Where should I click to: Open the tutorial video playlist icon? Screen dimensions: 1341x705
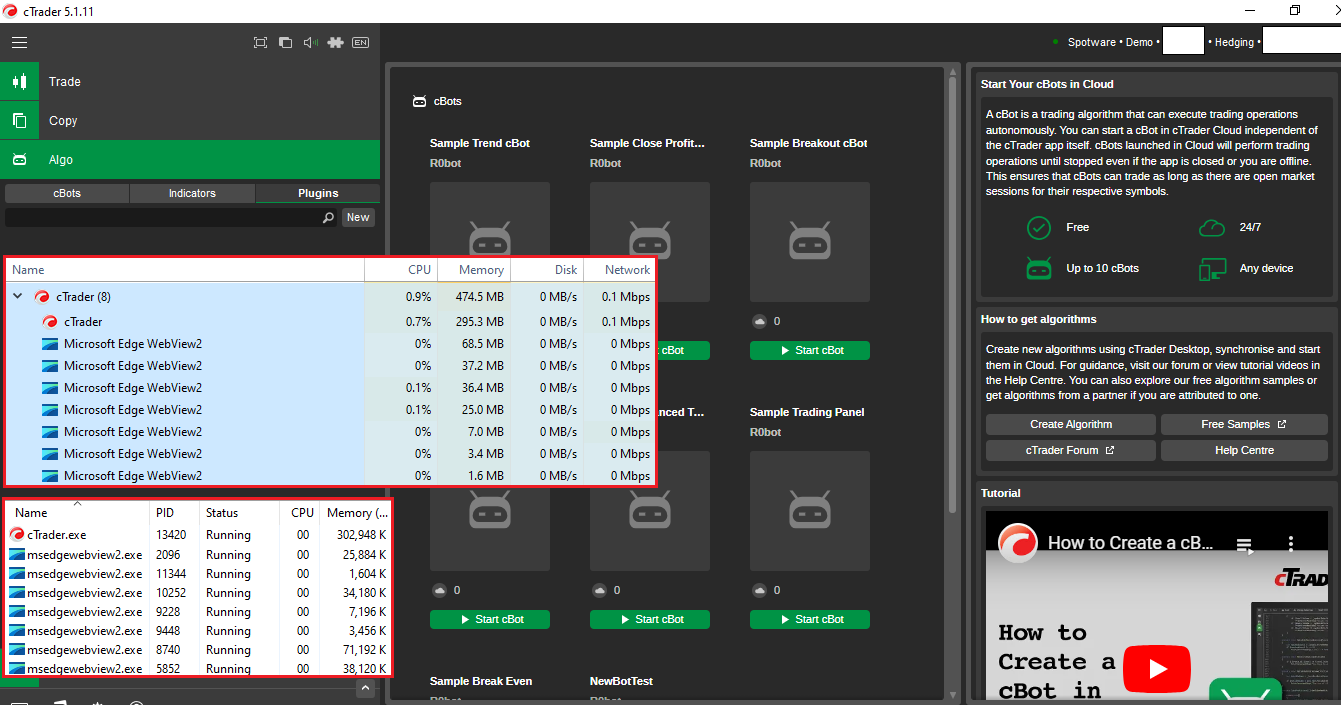click(1244, 545)
